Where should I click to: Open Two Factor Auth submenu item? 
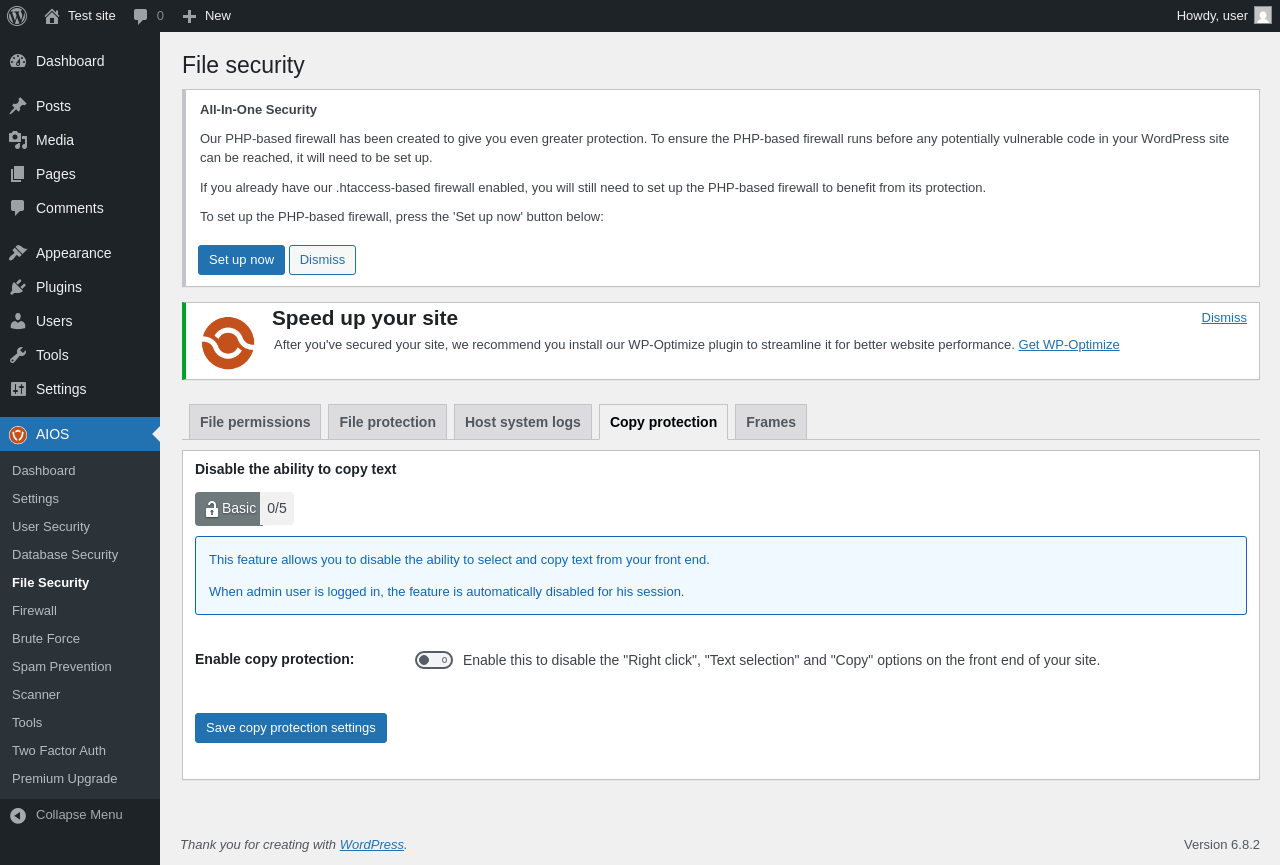point(80,750)
